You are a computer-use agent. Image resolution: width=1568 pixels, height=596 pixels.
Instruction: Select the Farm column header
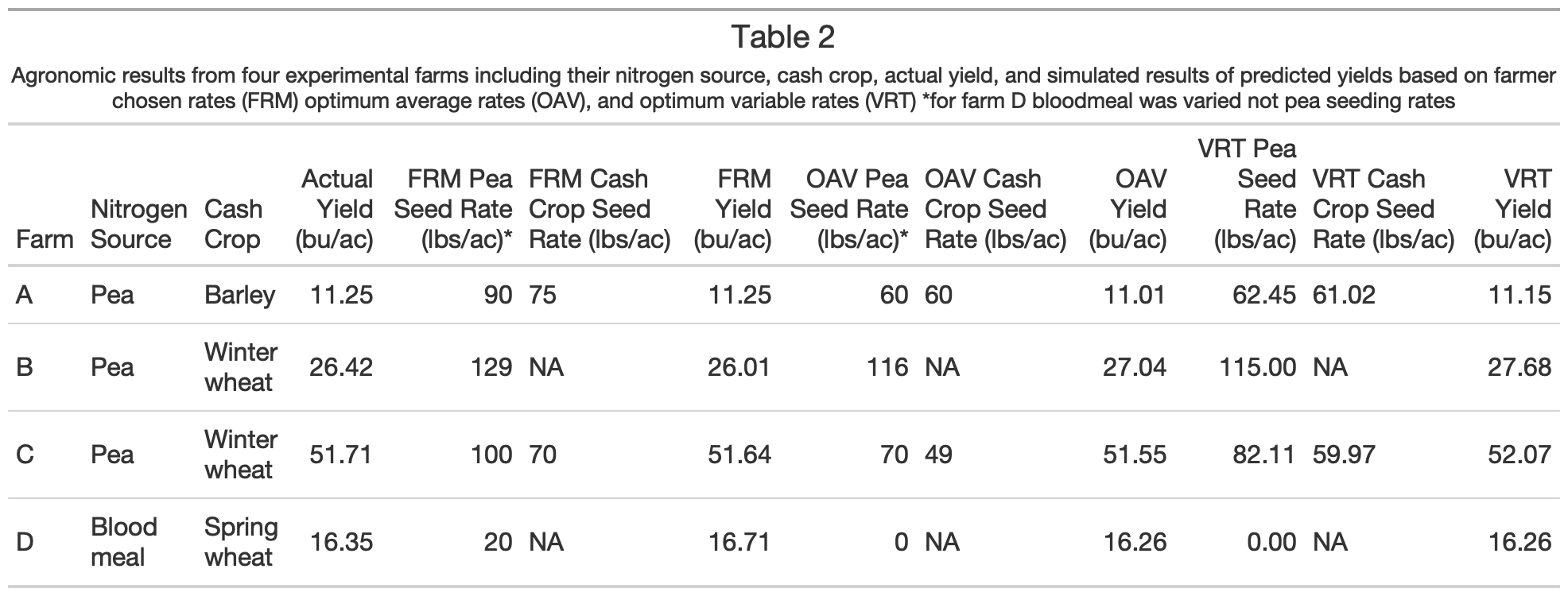tap(45, 239)
